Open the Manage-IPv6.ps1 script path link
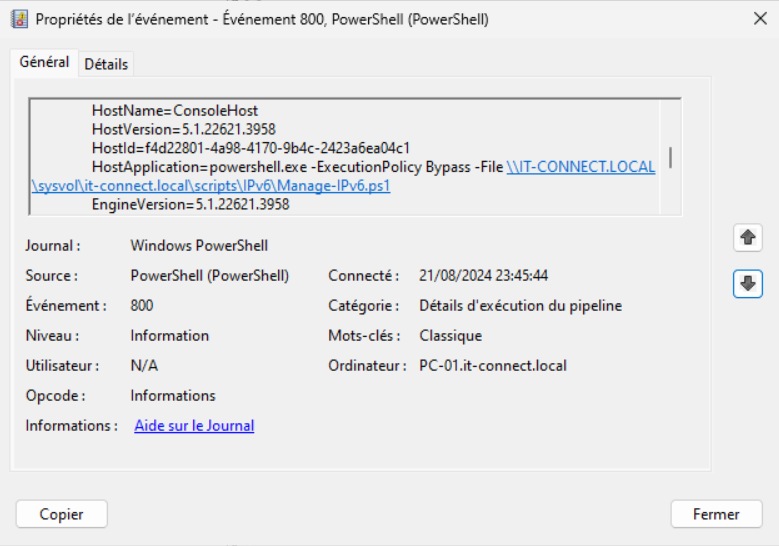Image resolution: width=779 pixels, height=546 pixels. click(x=210, y=186)
